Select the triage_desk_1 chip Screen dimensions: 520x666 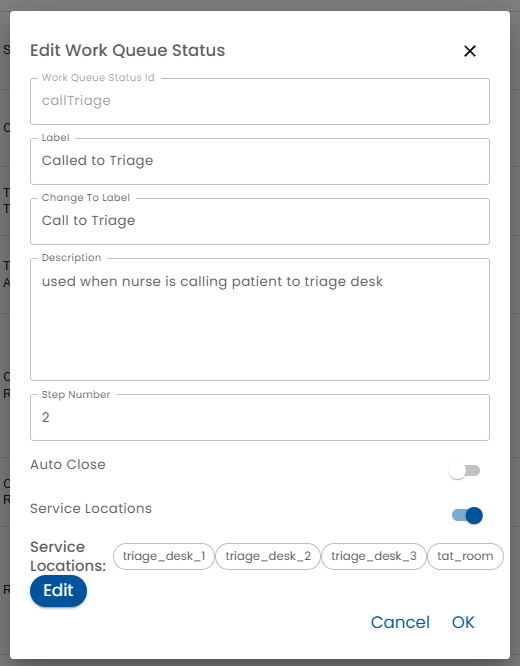[164, 556]
